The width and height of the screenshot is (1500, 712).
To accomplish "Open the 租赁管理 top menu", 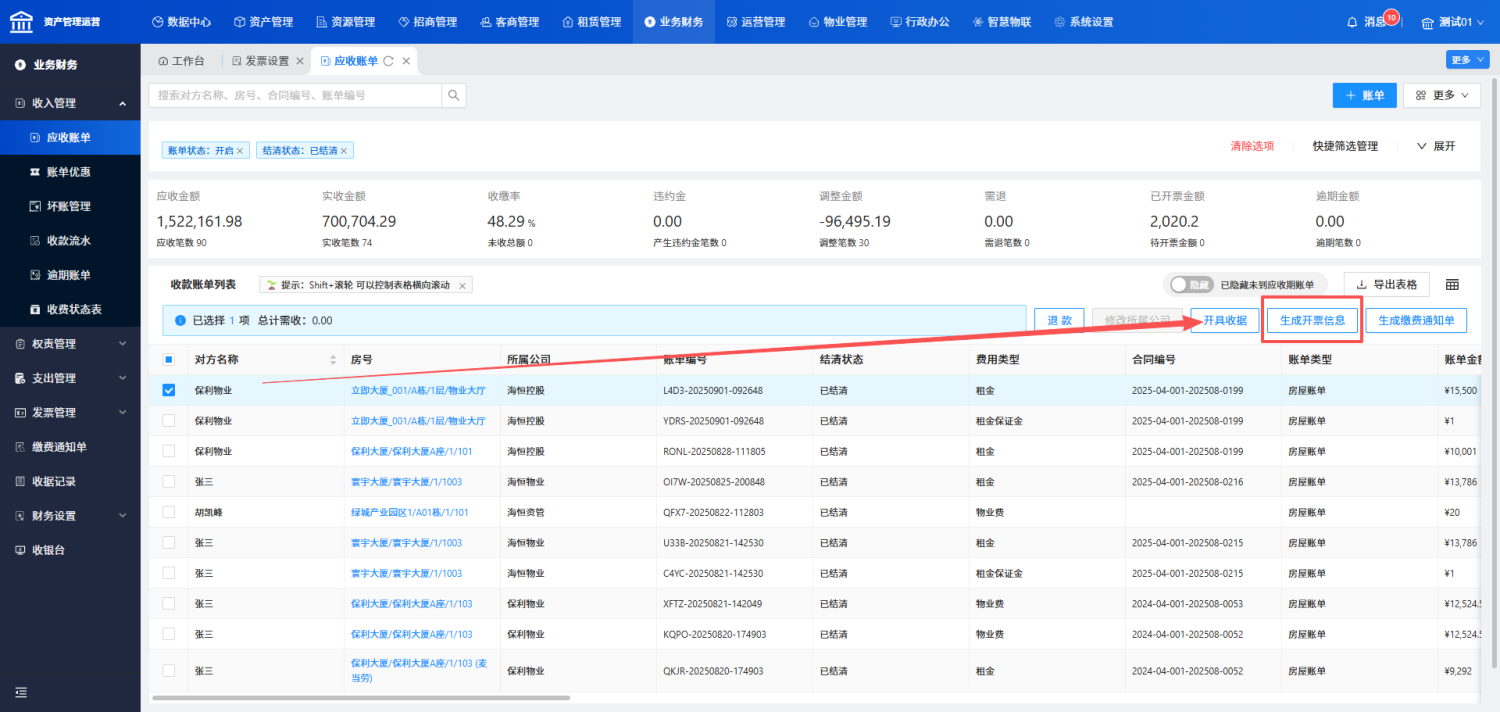I will pos(590,22).
